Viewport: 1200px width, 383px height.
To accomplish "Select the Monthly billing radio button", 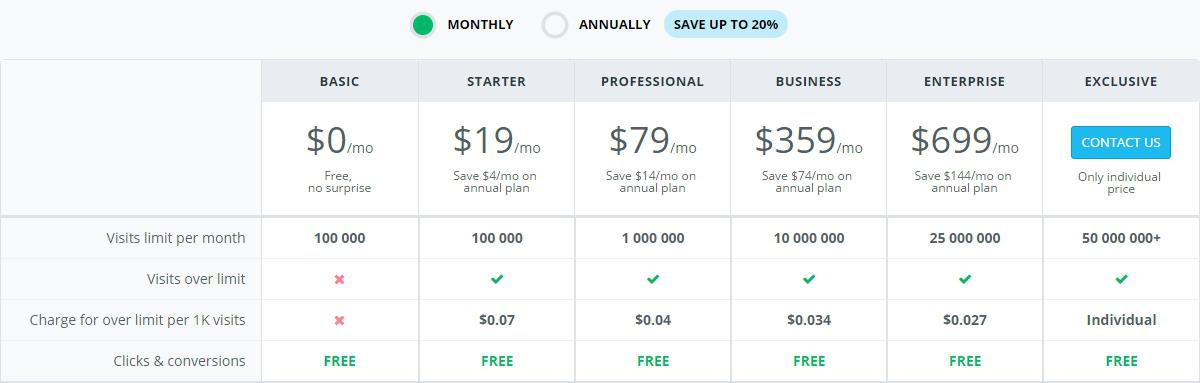I will point(423,25).
